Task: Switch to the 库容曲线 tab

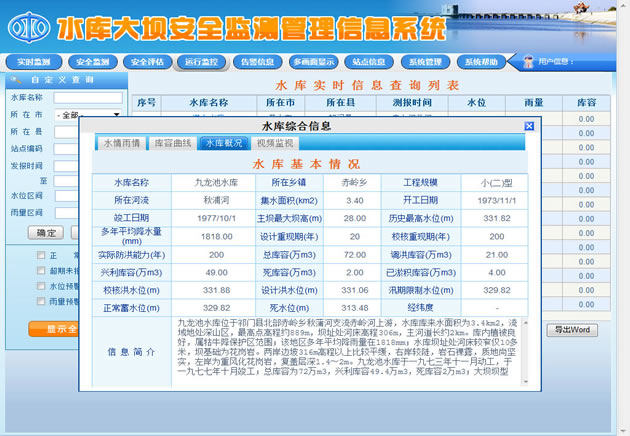Action: [x=172, y=143]
